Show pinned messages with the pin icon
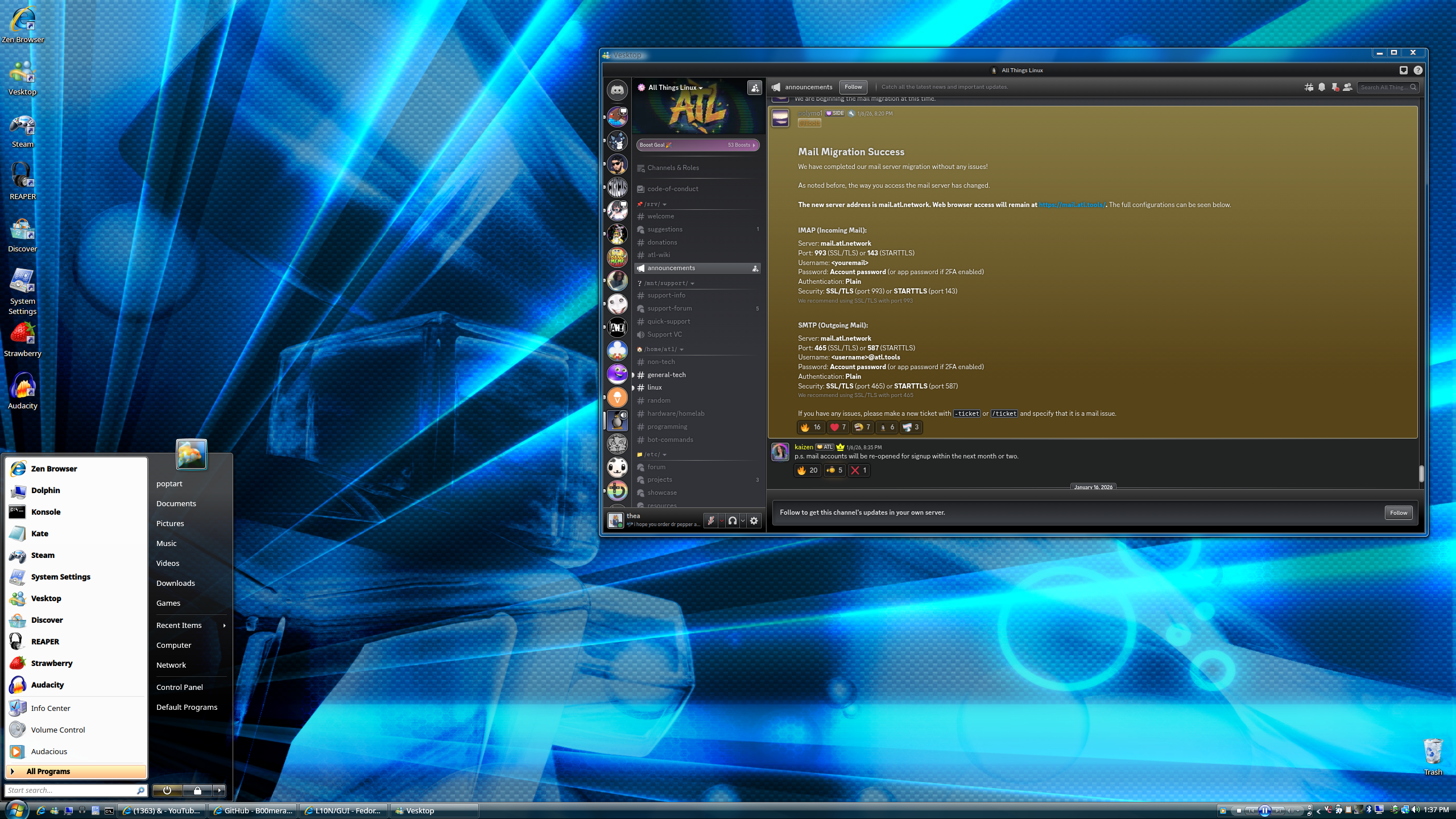Viewport: 1456px width, 819px height. pyautogui.click(x=1335, y=87)
